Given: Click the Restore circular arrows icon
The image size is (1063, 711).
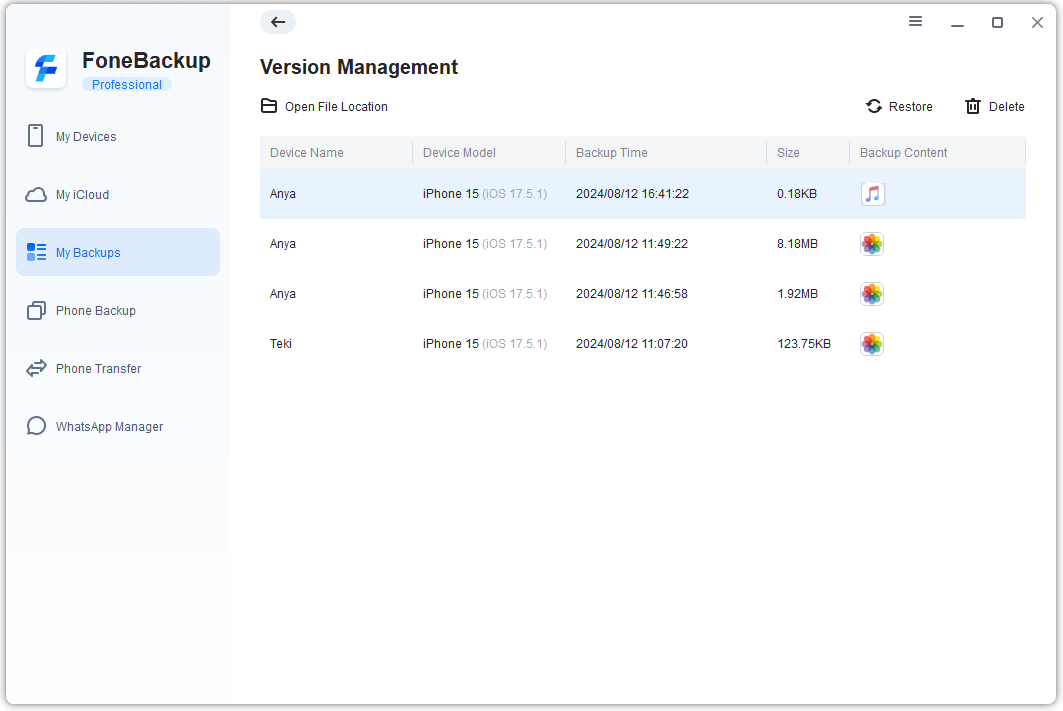Looking at the screenshot, I should 874,107.
